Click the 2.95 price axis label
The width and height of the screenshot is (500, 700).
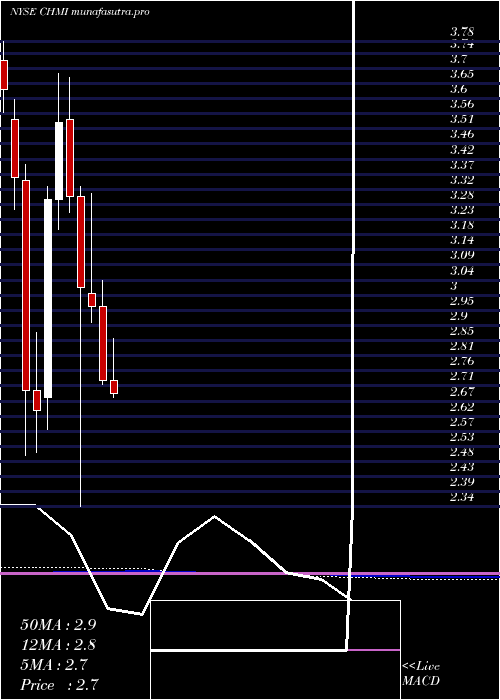tap(462, 300)
